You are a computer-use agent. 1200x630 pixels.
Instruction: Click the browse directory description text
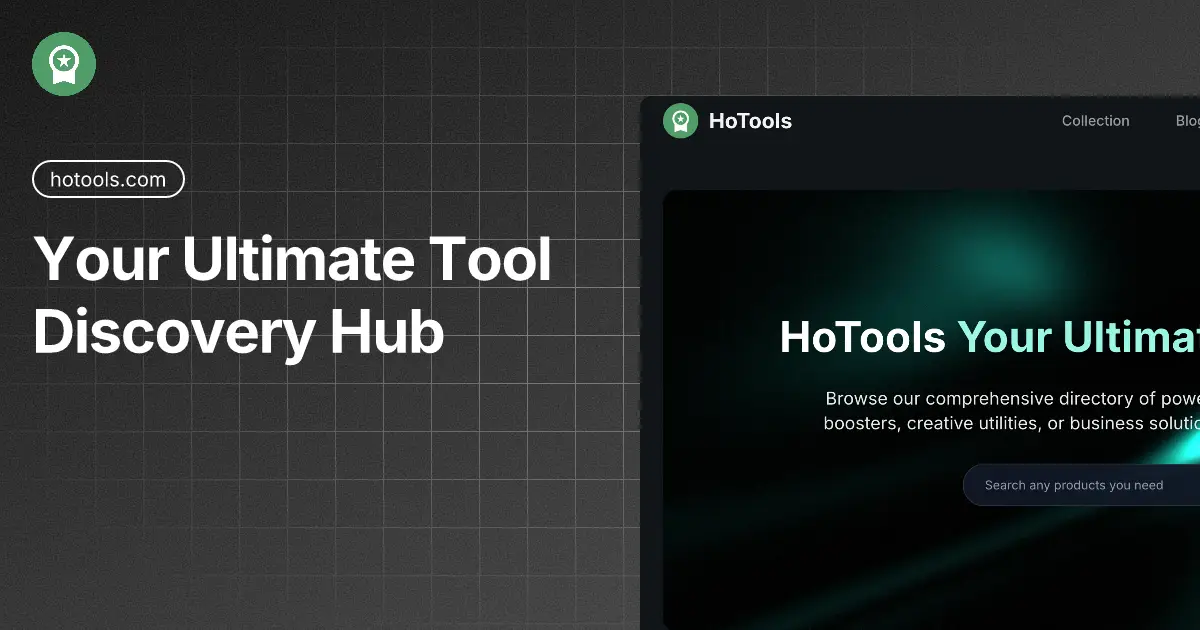[x=1010, y=410]
